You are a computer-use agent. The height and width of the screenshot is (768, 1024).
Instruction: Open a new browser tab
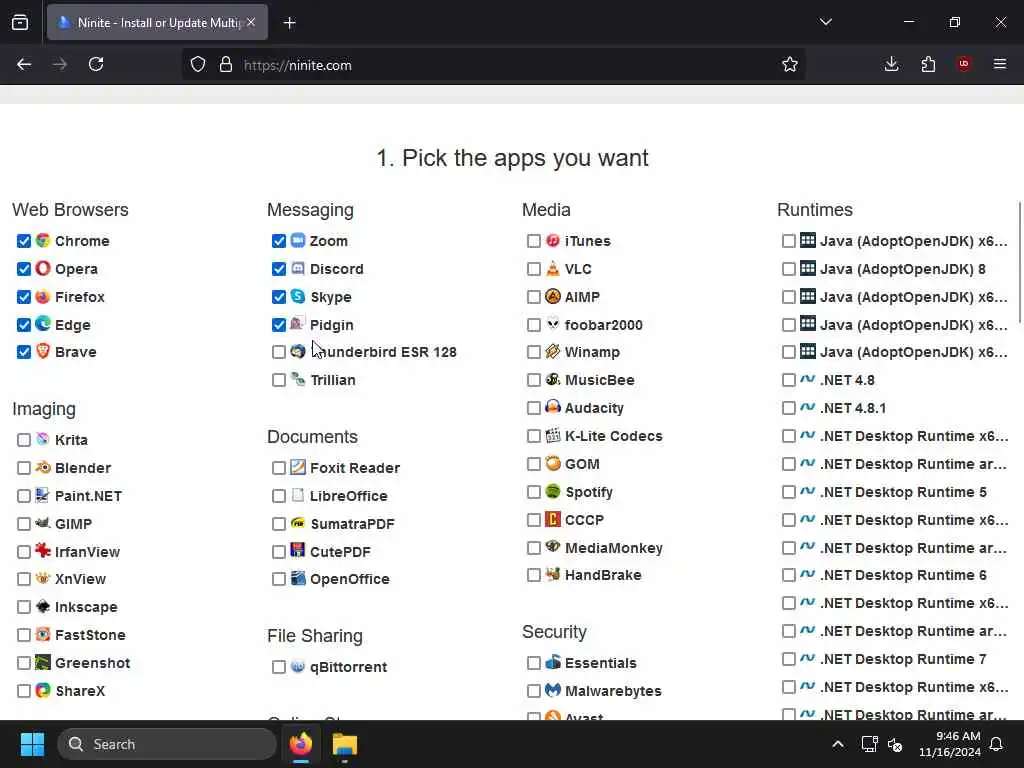point(289,23)
